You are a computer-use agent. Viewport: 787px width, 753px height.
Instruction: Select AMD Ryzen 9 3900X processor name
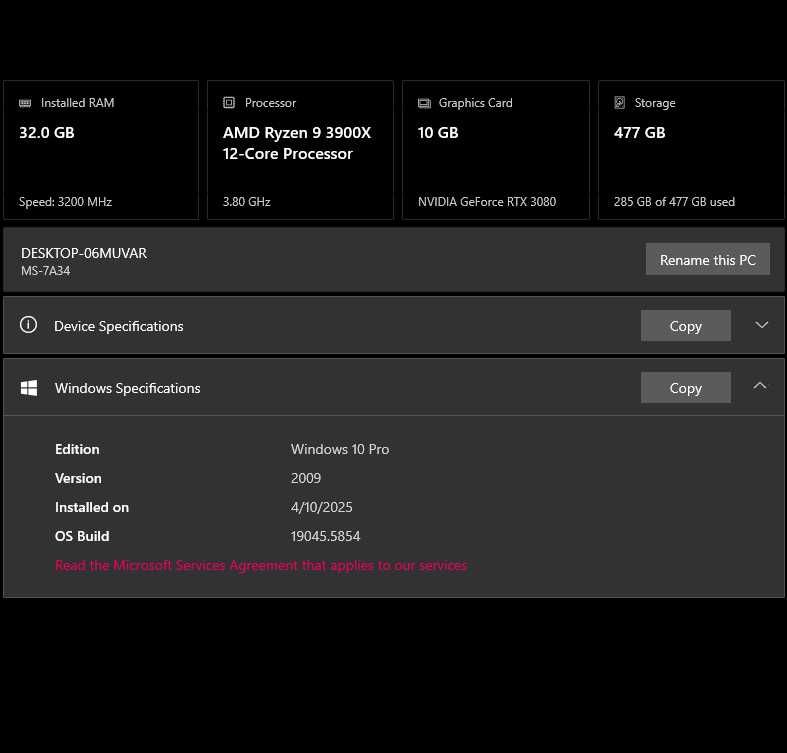(x=297, y=143)
